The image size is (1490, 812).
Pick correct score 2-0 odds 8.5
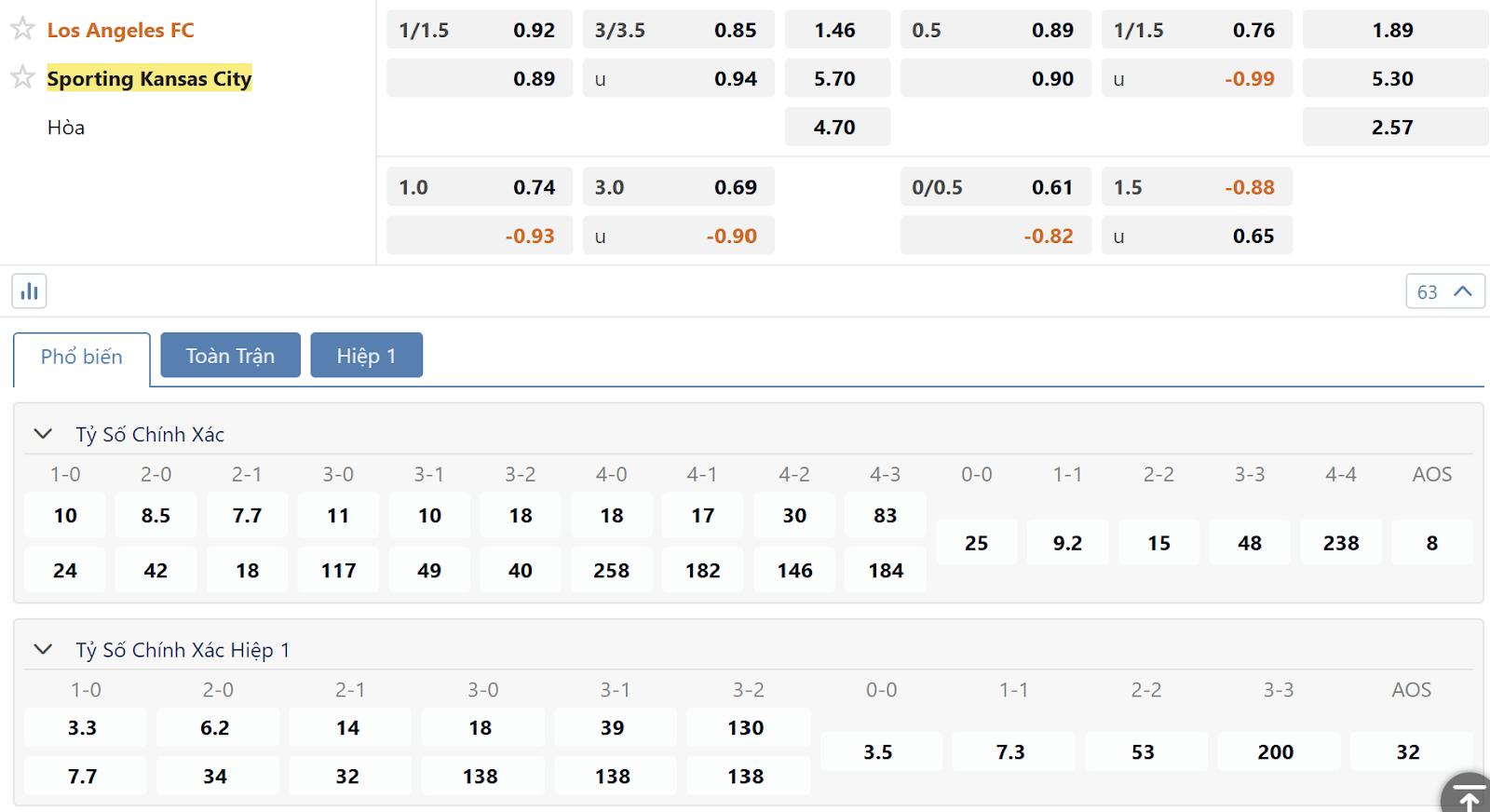156,515
